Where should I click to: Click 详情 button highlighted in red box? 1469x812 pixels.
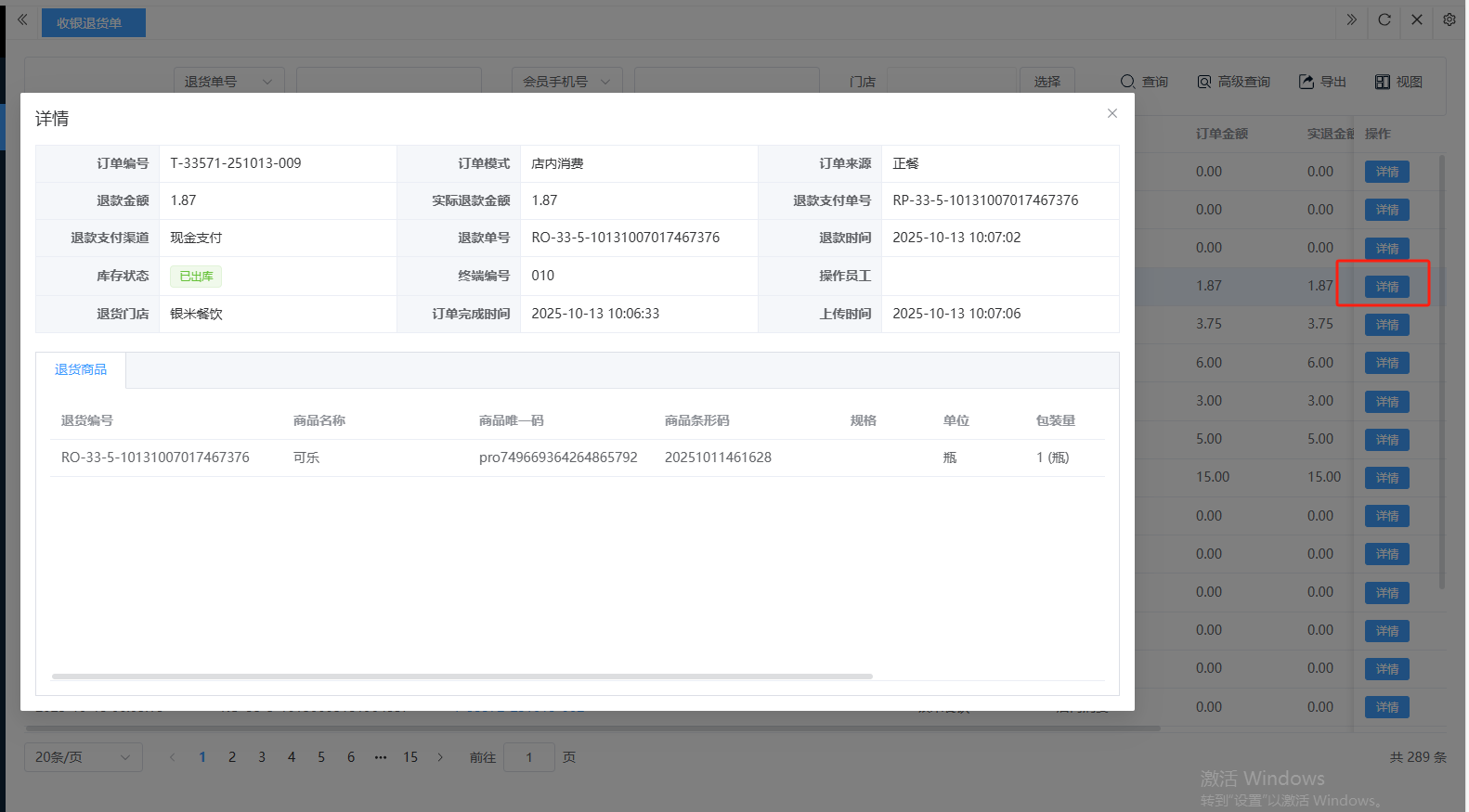click(1386, 287)
